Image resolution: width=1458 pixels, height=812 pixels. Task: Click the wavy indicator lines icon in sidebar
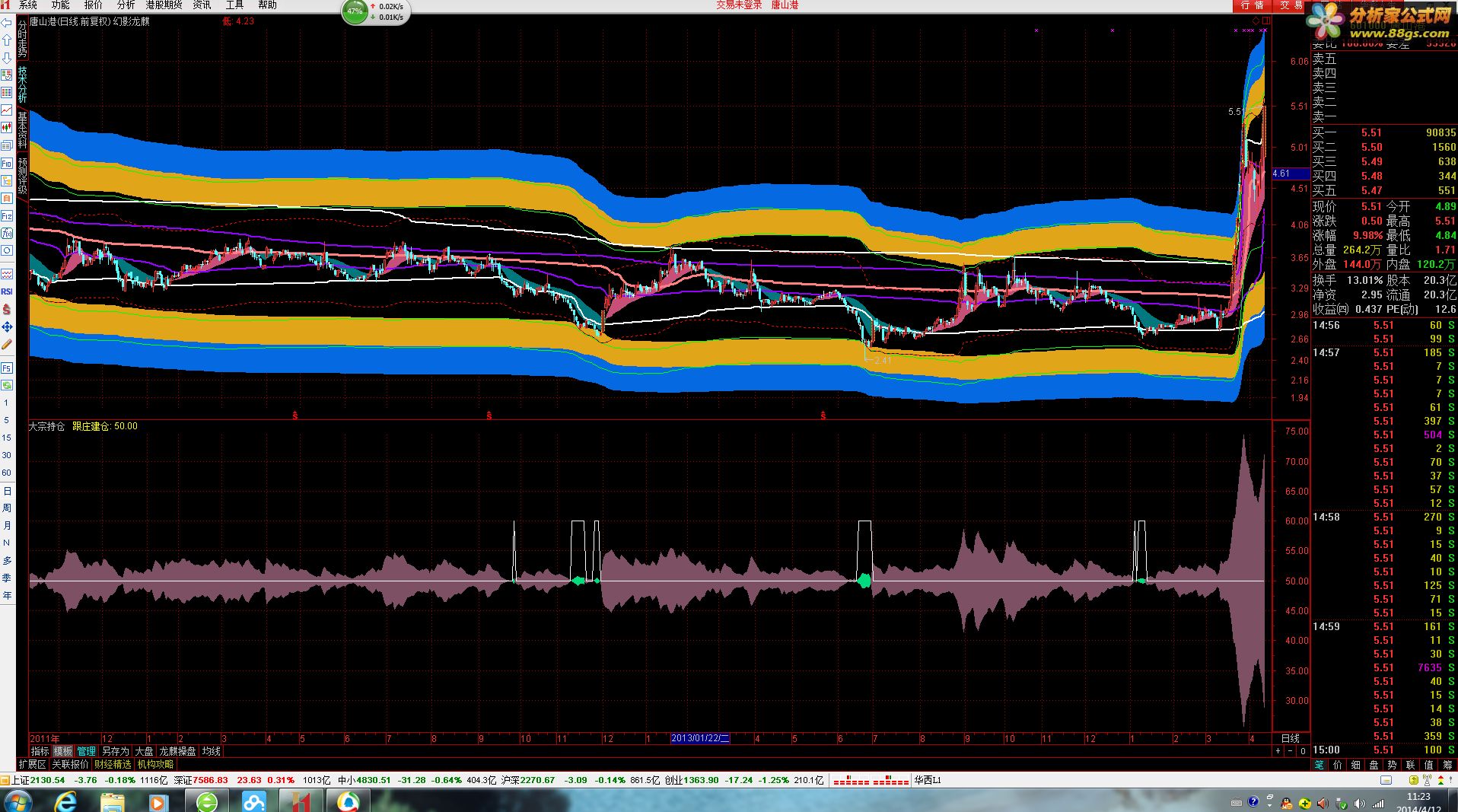tap(7, 274)
